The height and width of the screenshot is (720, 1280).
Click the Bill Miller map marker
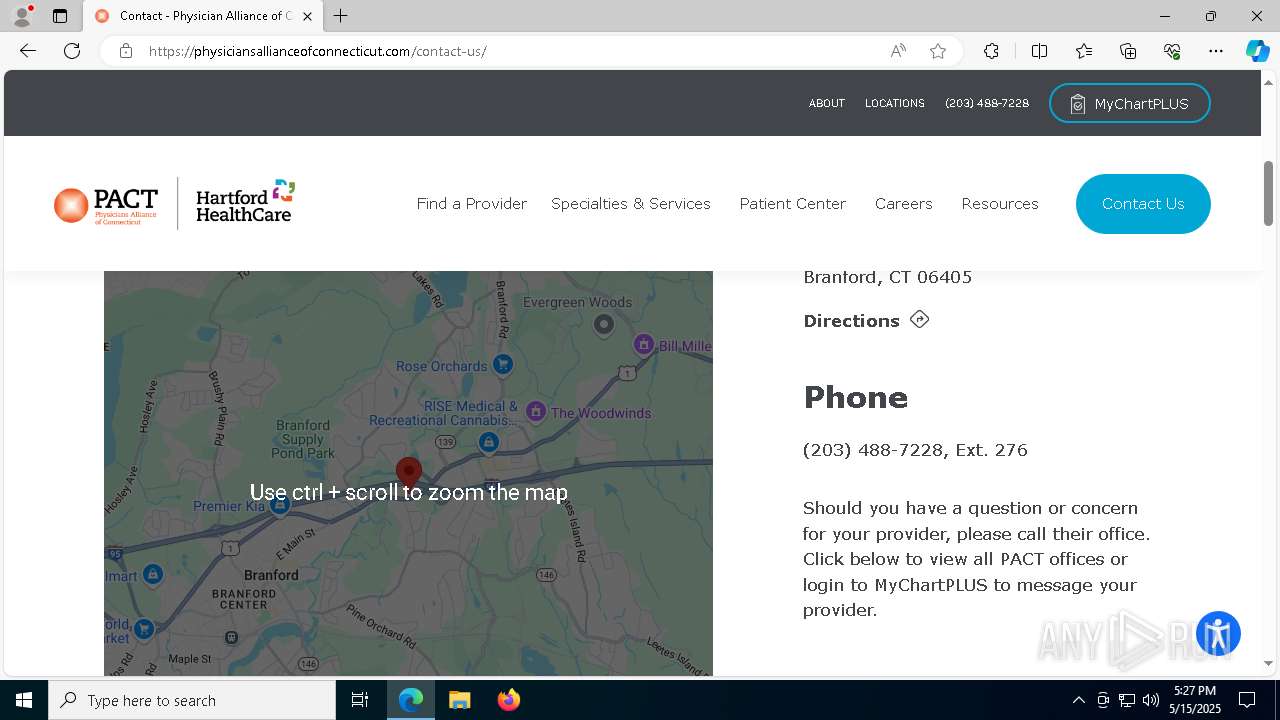tap(644, 345)
